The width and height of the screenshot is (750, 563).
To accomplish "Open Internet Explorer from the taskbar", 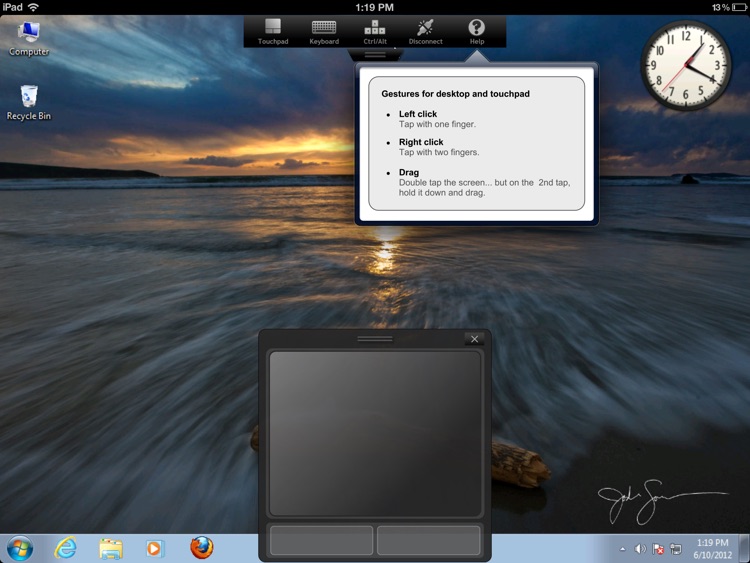I will coord(66,548).
